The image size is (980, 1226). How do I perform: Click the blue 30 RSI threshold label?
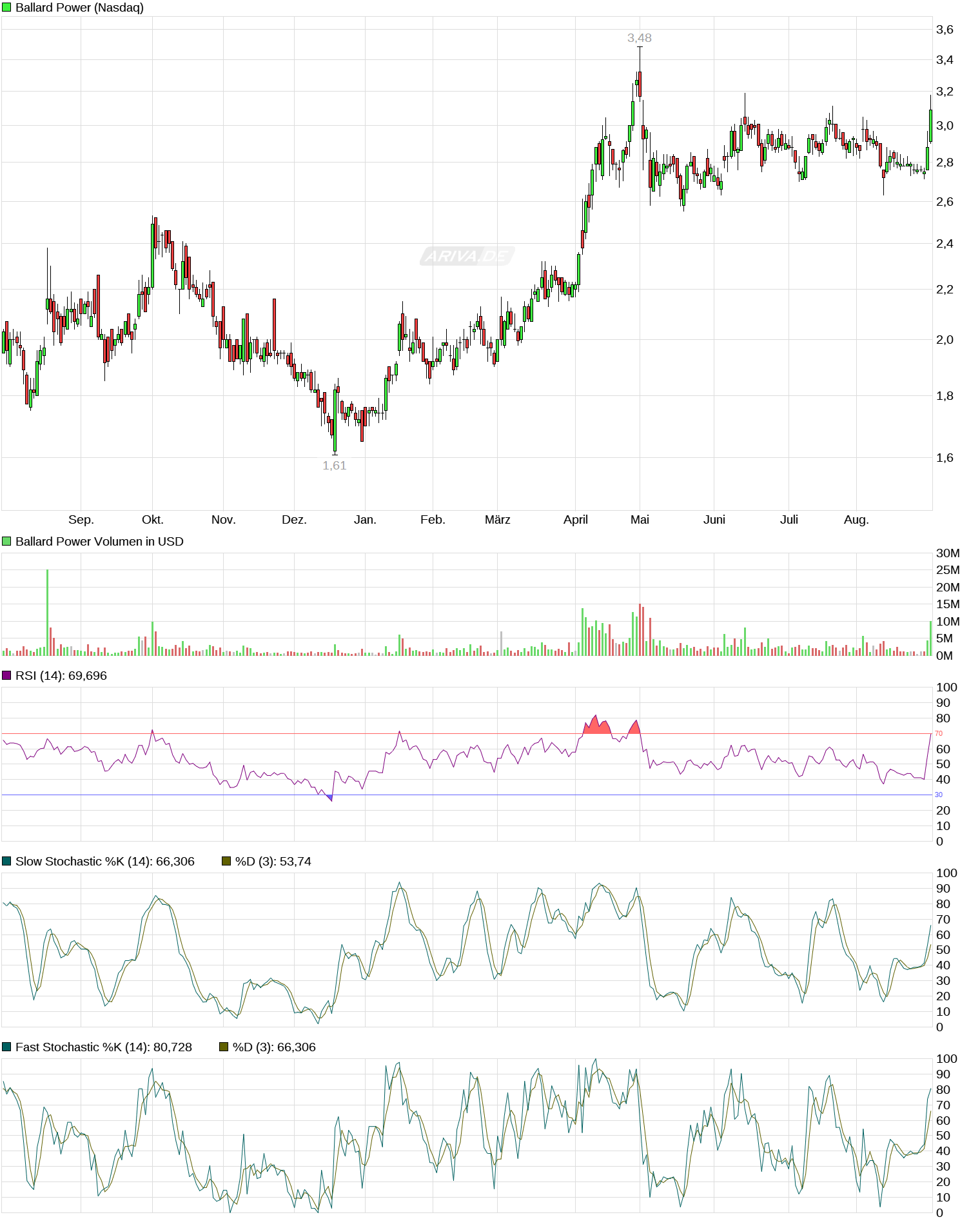pyautogui.click(x=939, y=795)
